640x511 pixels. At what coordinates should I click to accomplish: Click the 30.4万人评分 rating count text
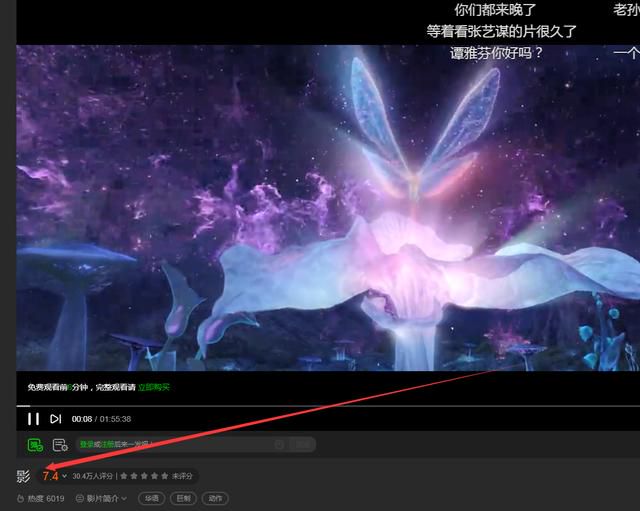pyautogui.click(x=92, y=476)
